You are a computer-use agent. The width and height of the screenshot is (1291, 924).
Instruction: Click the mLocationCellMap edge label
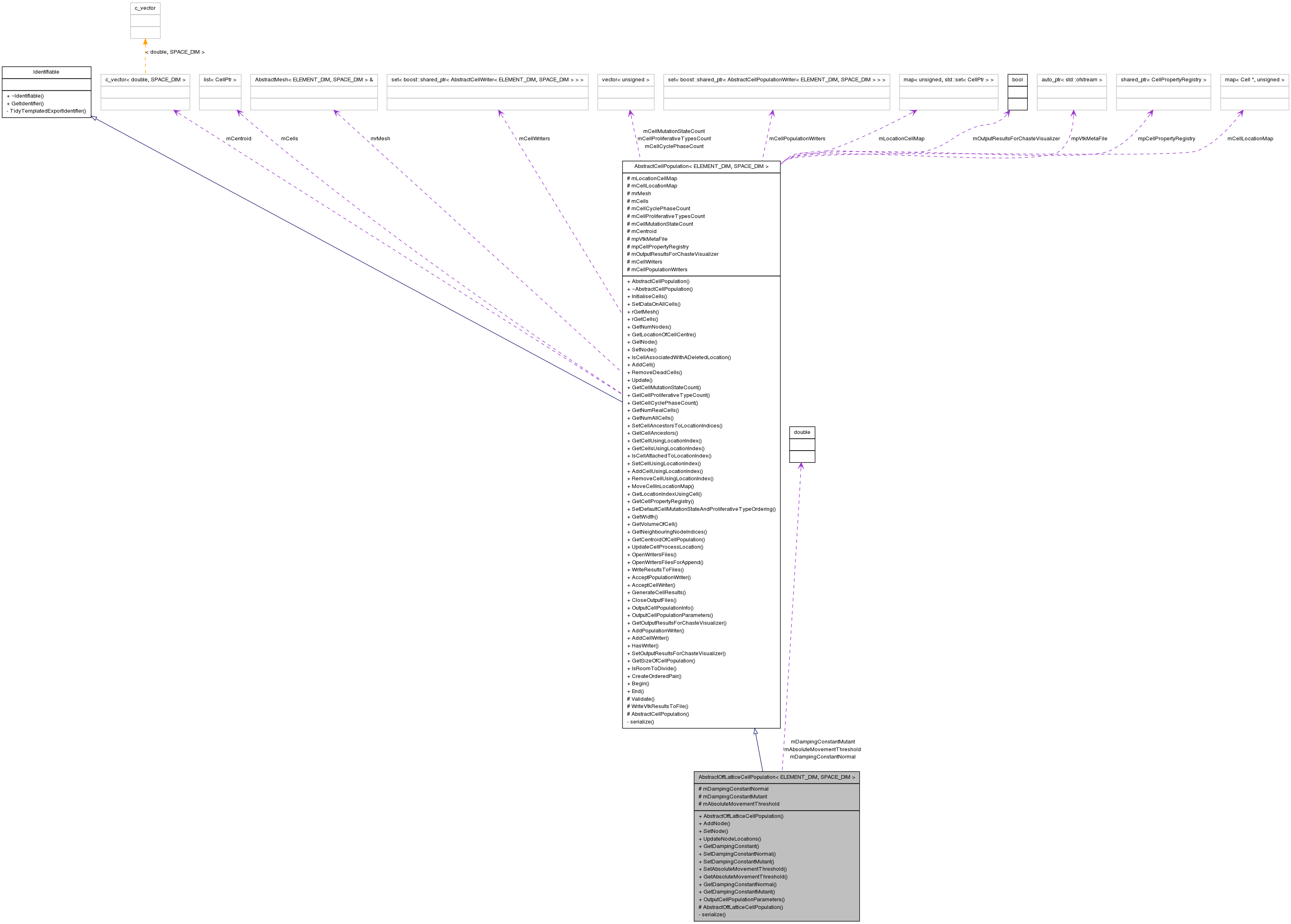902,138
